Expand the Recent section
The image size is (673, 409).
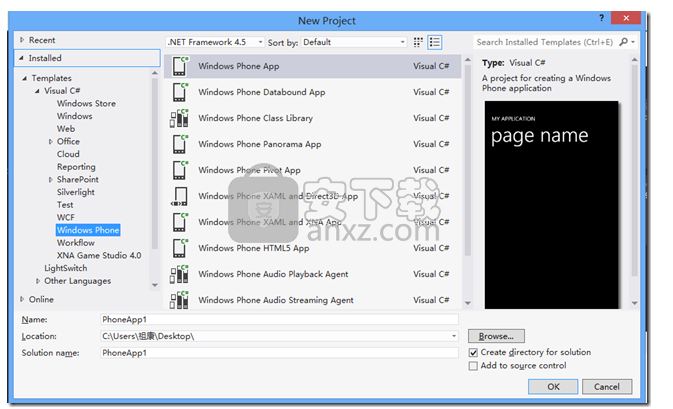(x=22, y=40)
